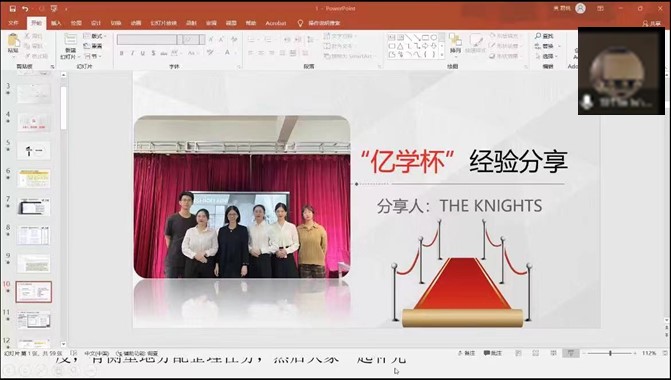Click the account profile avatar icon
The width and height of the screenshot is (671, 380).
[580, 8]
